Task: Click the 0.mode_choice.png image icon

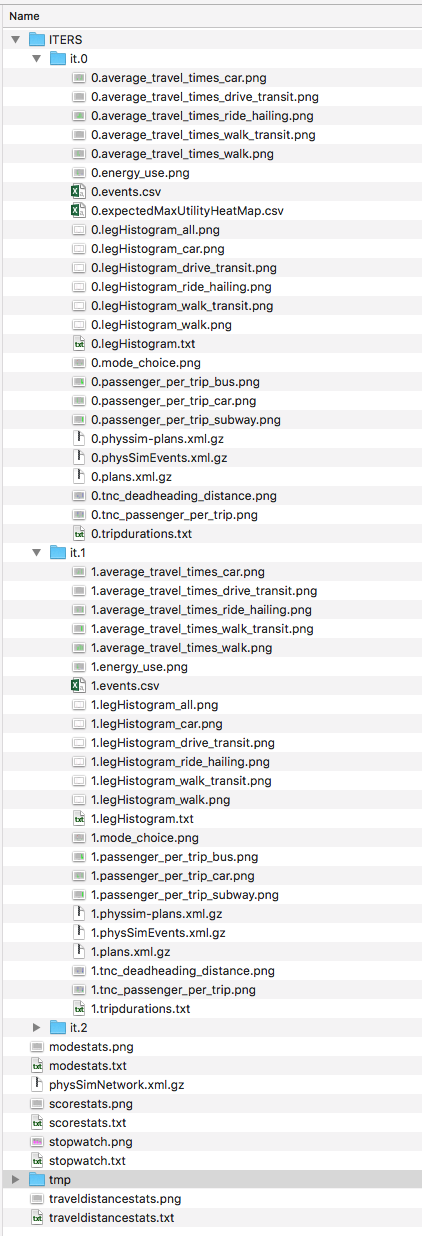Action: click(79, 363)
